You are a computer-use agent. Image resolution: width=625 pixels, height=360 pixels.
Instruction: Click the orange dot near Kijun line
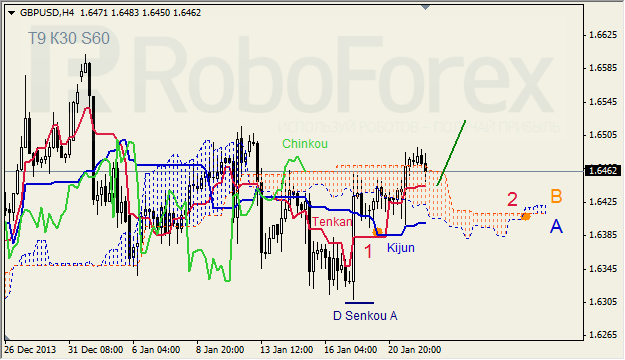pos(377,232)
